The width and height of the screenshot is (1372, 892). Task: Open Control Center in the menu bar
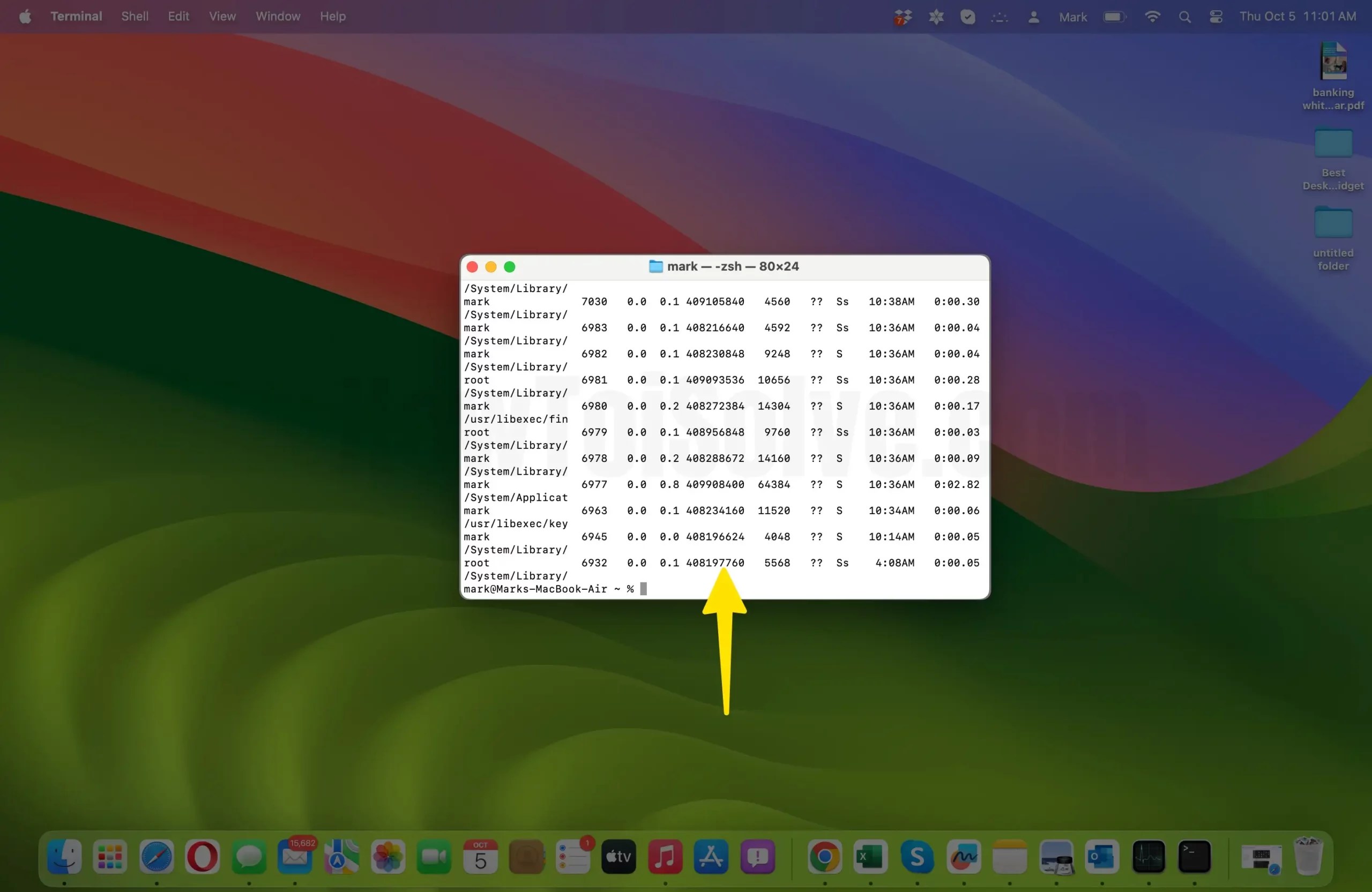click(1216, 16)
